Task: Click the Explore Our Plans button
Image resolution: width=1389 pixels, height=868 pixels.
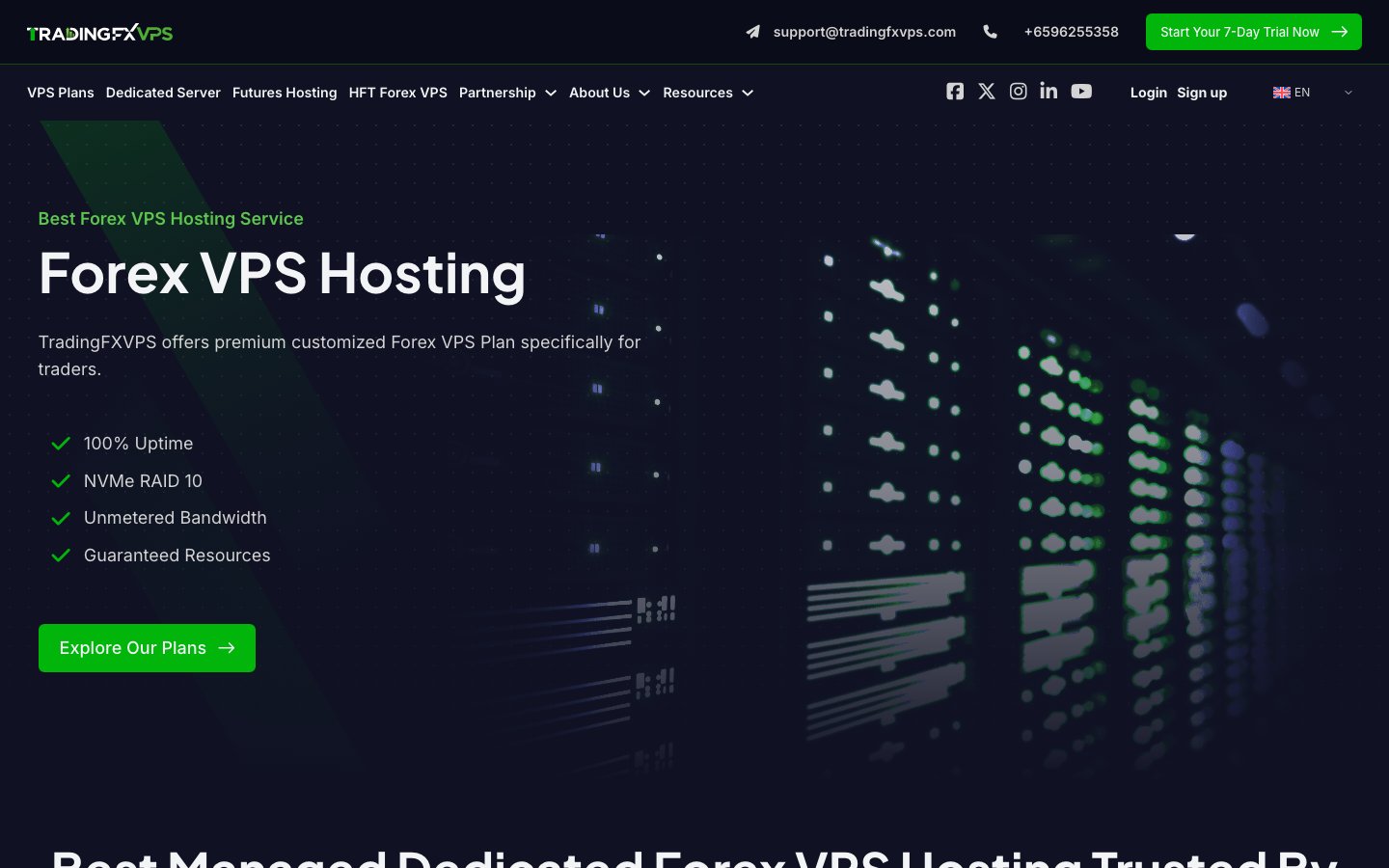Action: point(147,648)
